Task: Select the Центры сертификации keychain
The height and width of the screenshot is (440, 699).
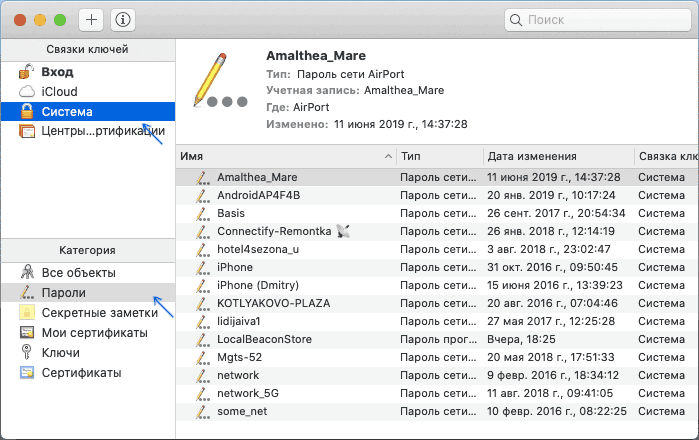Action: pyautogui.click(x=88, y=131)
